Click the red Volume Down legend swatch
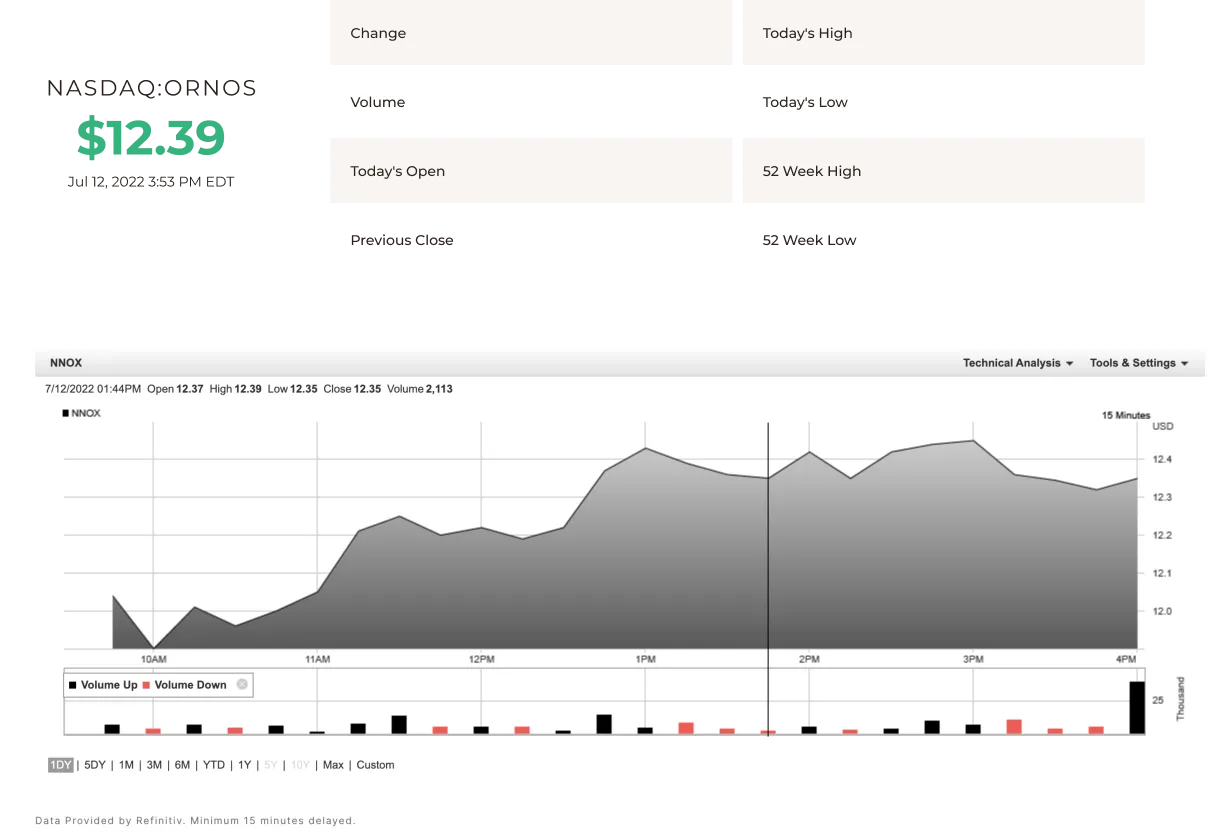1230x836 pixels. pyautogui.click(x=146, y=685)
